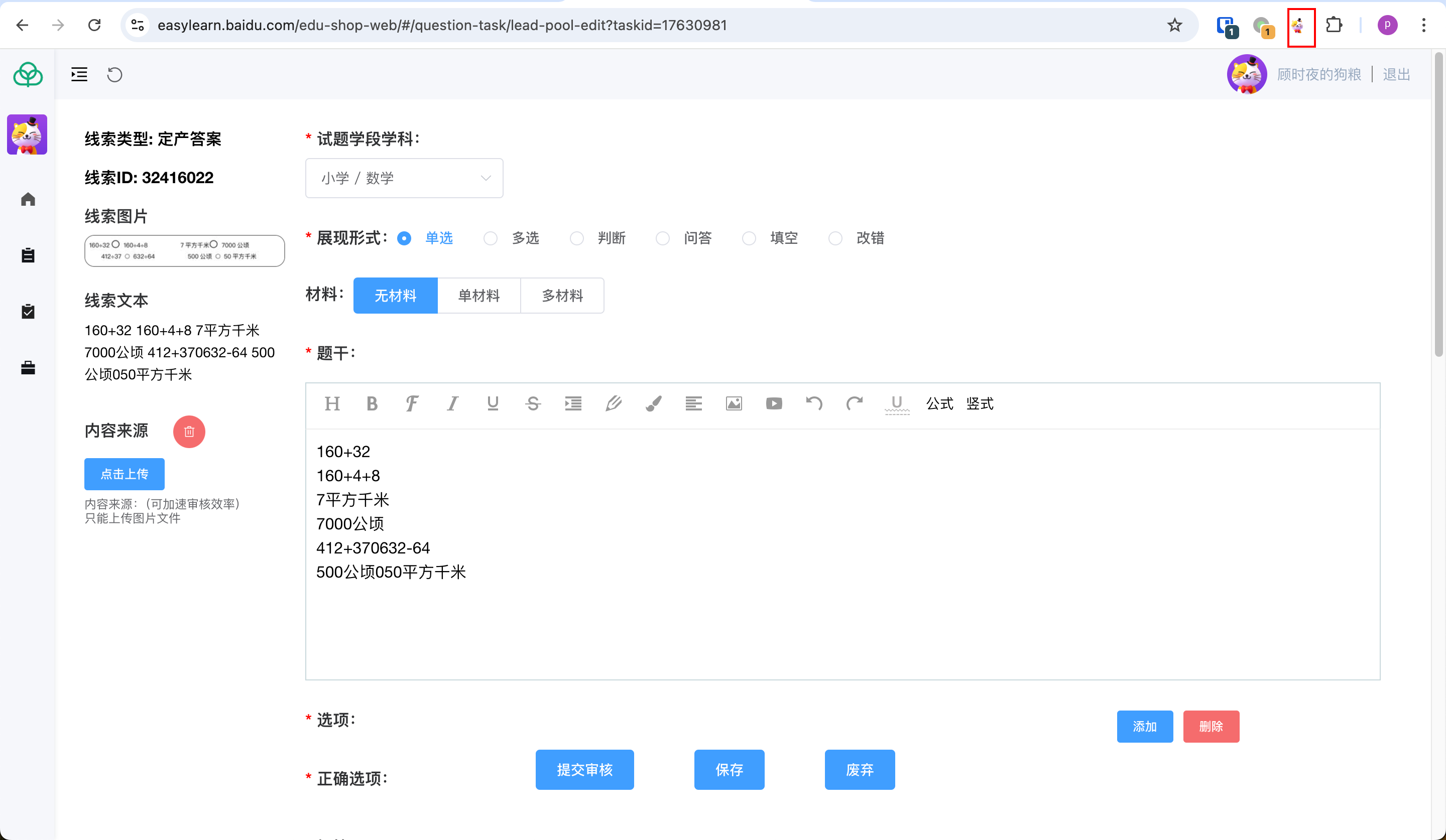1446x840 pixels.
Task: Click the Undo arrow in editor toolbar
Action: [x=814, y=403]
